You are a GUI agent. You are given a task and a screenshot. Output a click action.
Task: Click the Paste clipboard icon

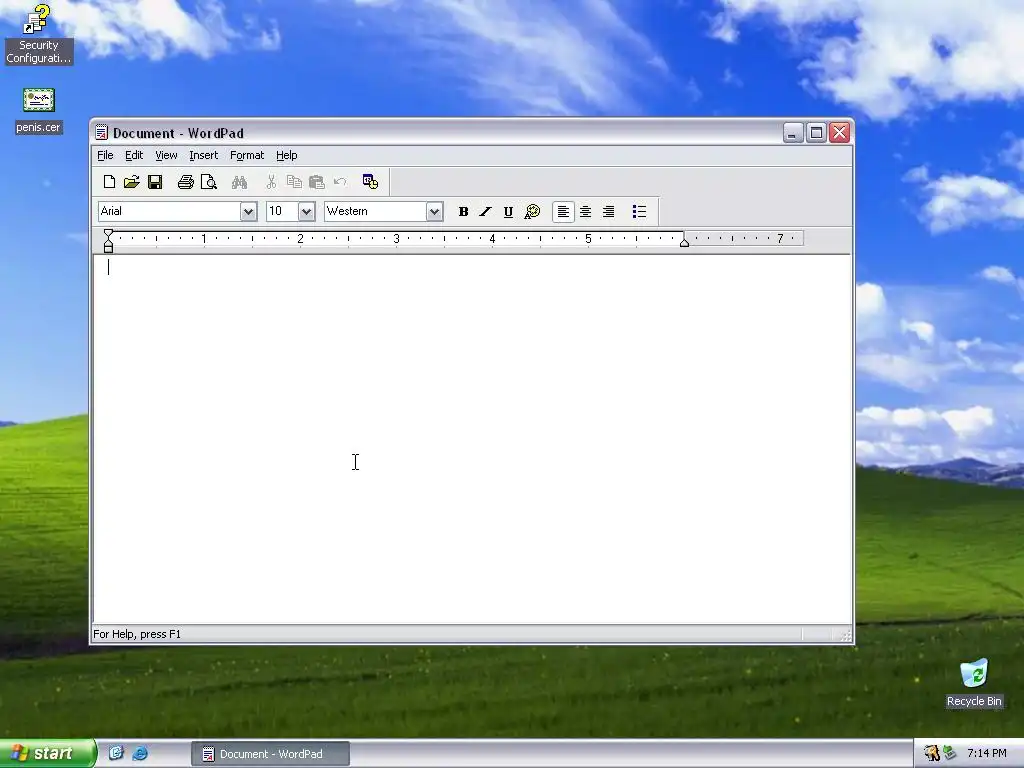(x=317, y=182)
